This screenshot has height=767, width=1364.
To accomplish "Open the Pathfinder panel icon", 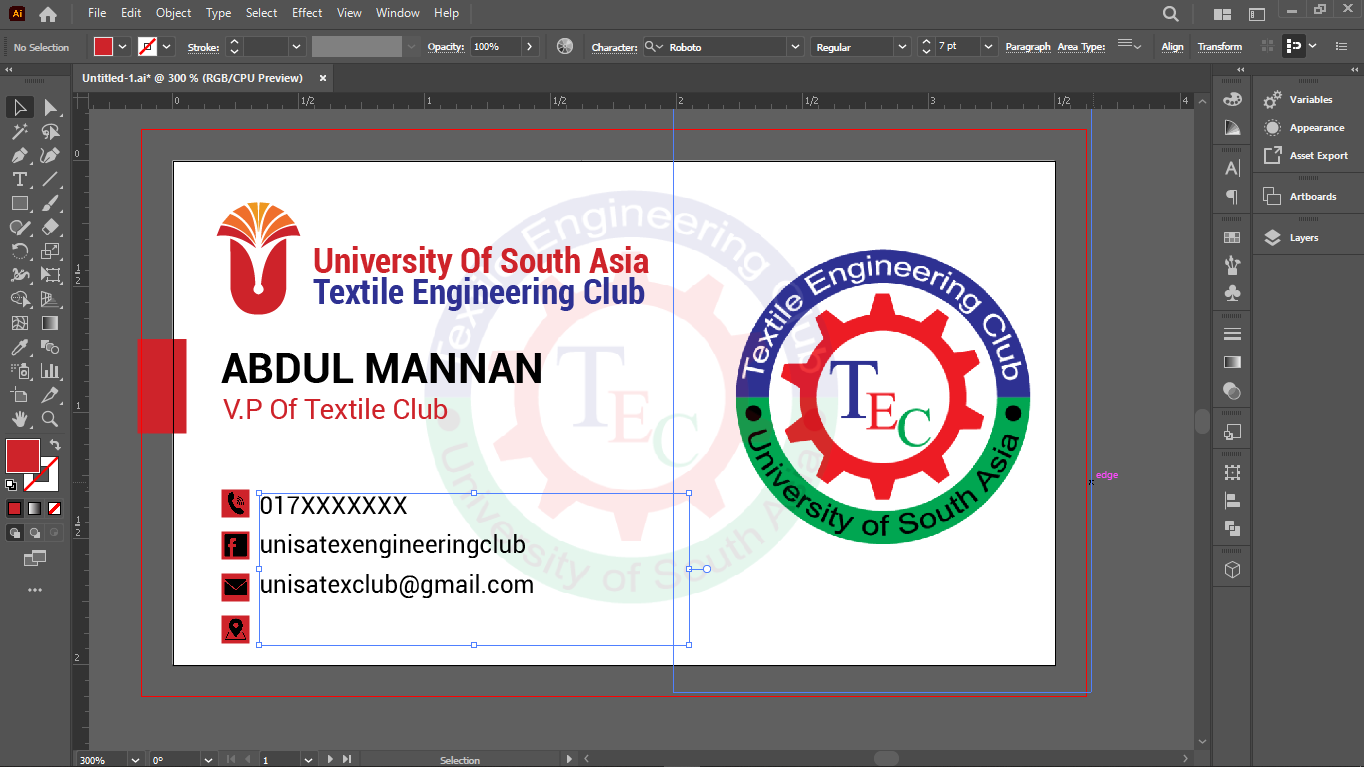I will (x=1232, y=528).
